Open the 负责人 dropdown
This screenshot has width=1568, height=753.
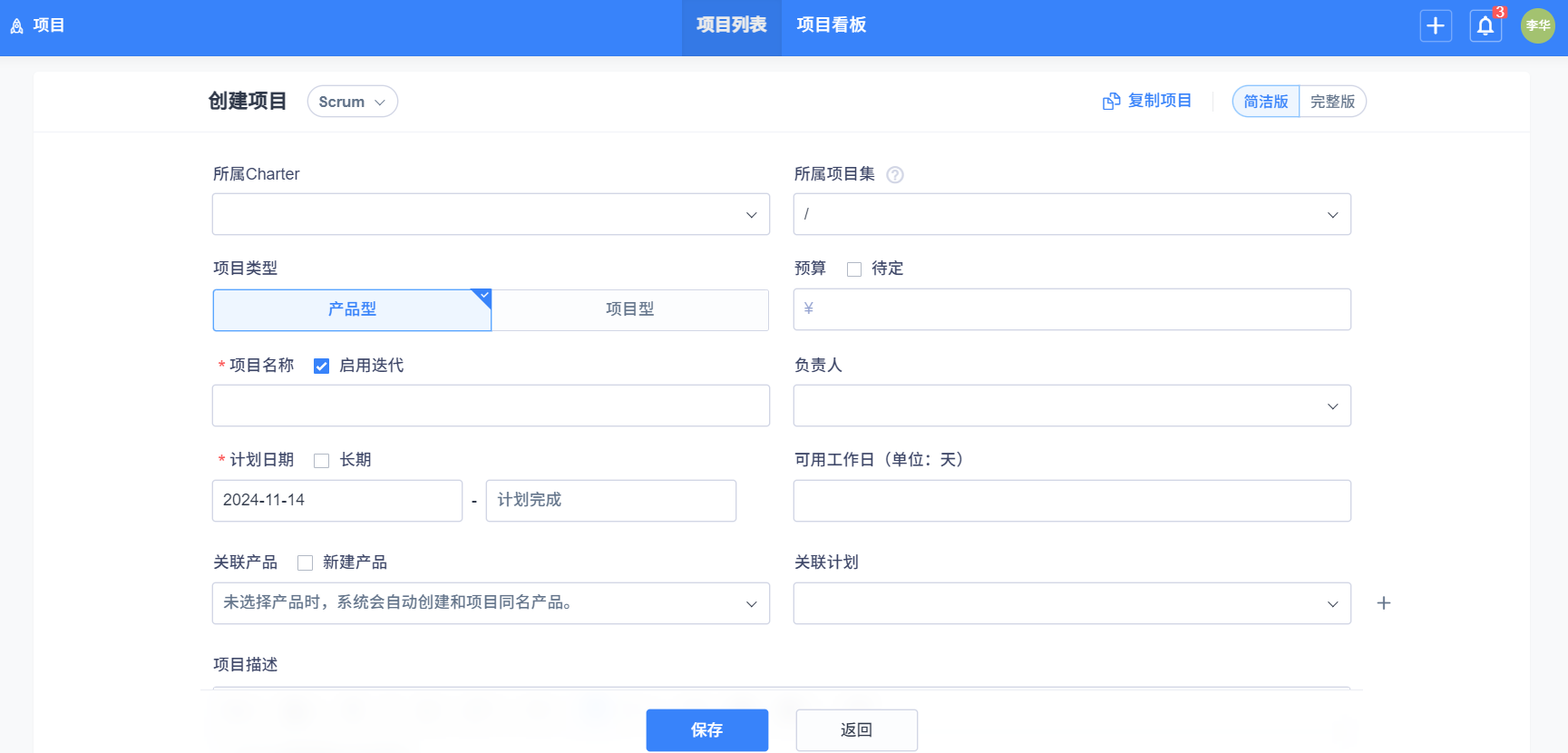[x=1072, y=406]
